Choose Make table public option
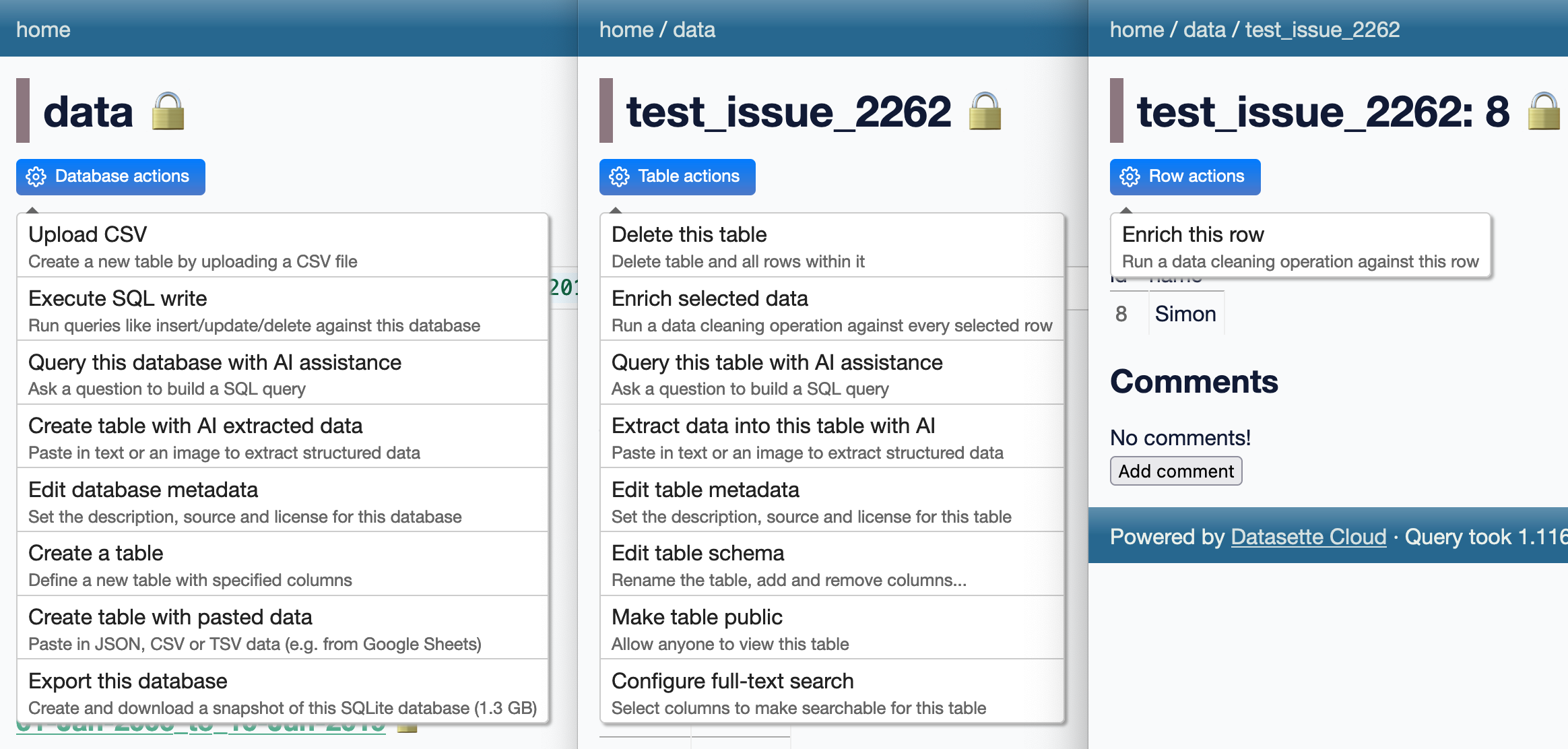Viewport: 1568px width, 749px height. pos(832,628)
